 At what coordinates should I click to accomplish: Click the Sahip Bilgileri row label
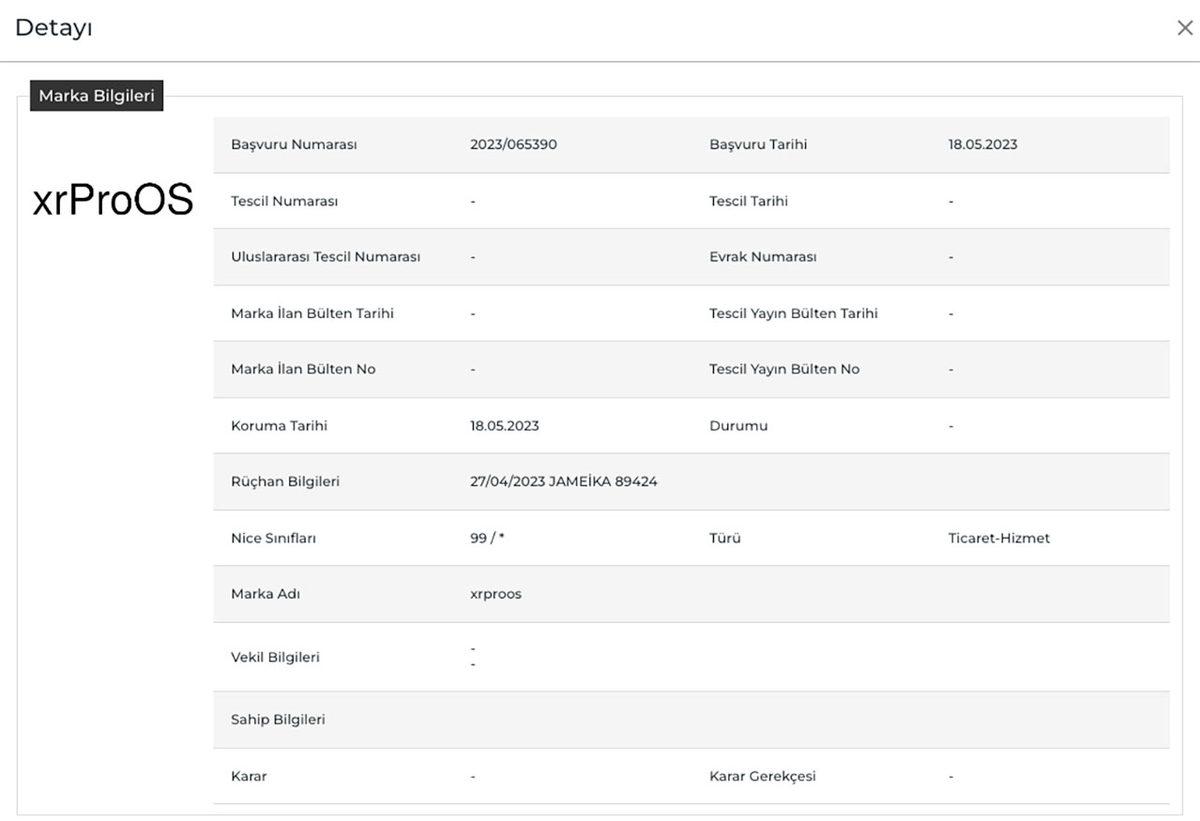pyautogui.click(x=277, y=719)
